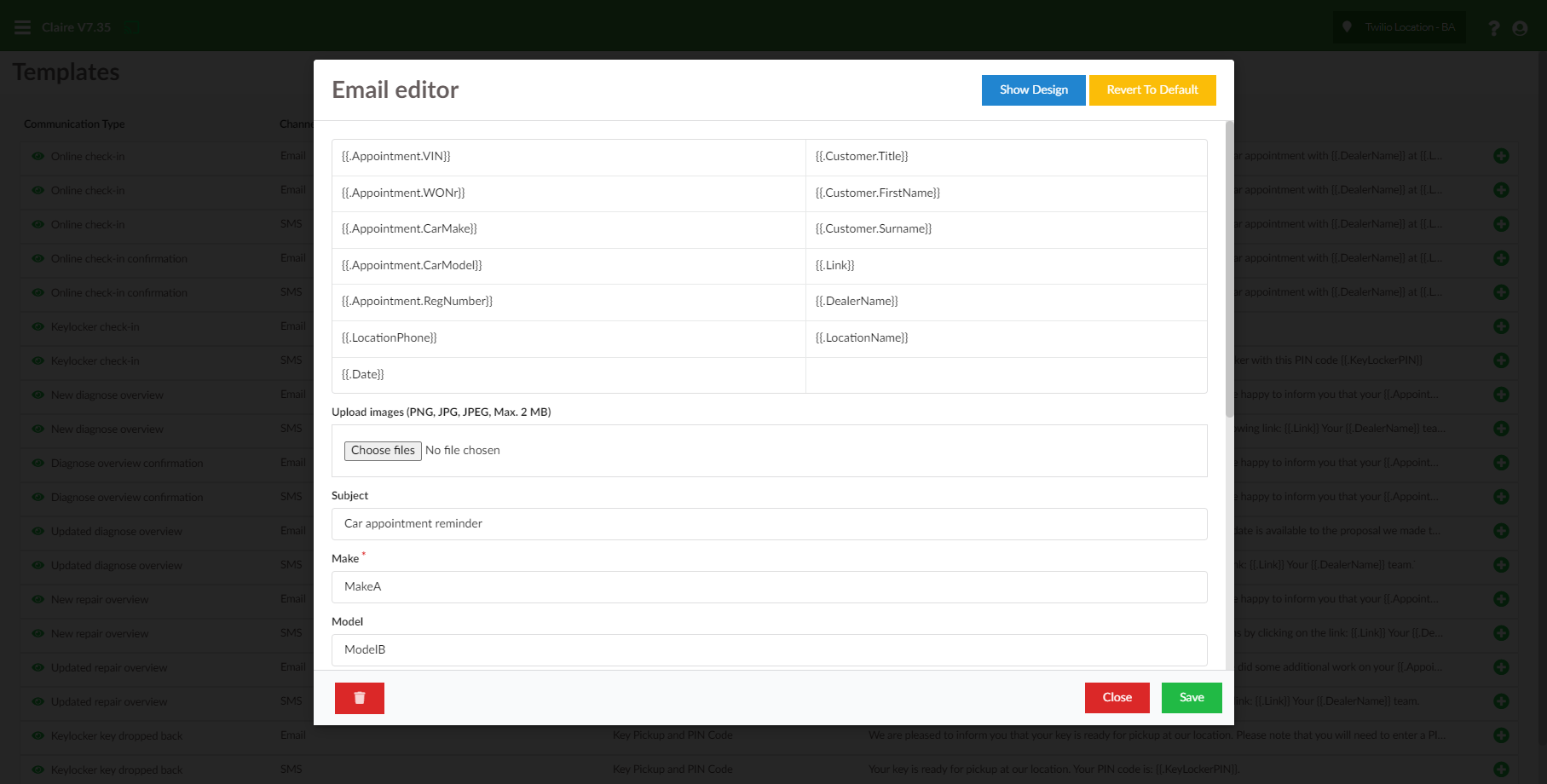This screenshot has height=784, width=1547.
Task: Toggle eye icon for first Online check-in row
Action: point(38,156)
